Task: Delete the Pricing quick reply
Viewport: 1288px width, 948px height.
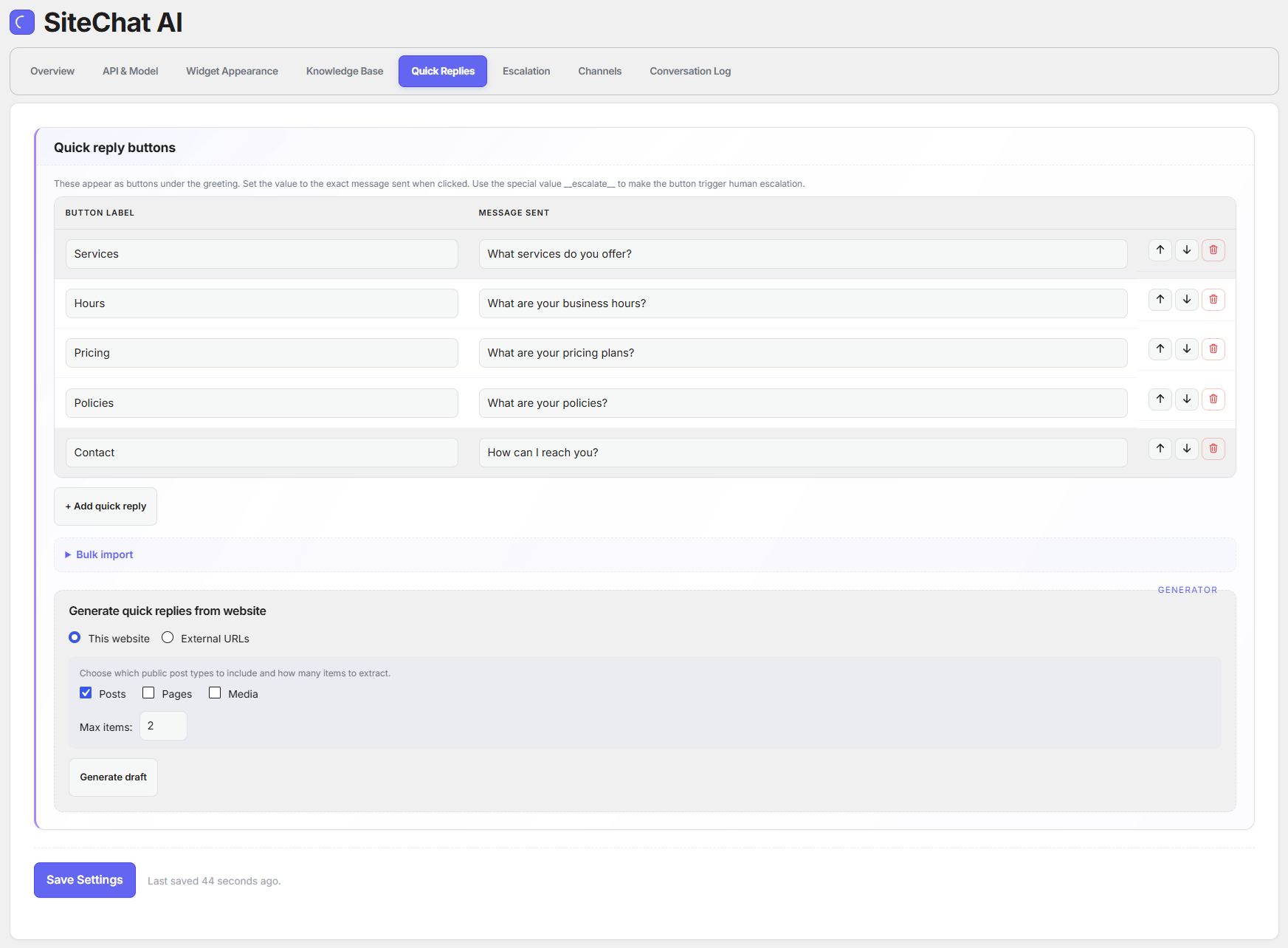Action: pos(1213,349)
